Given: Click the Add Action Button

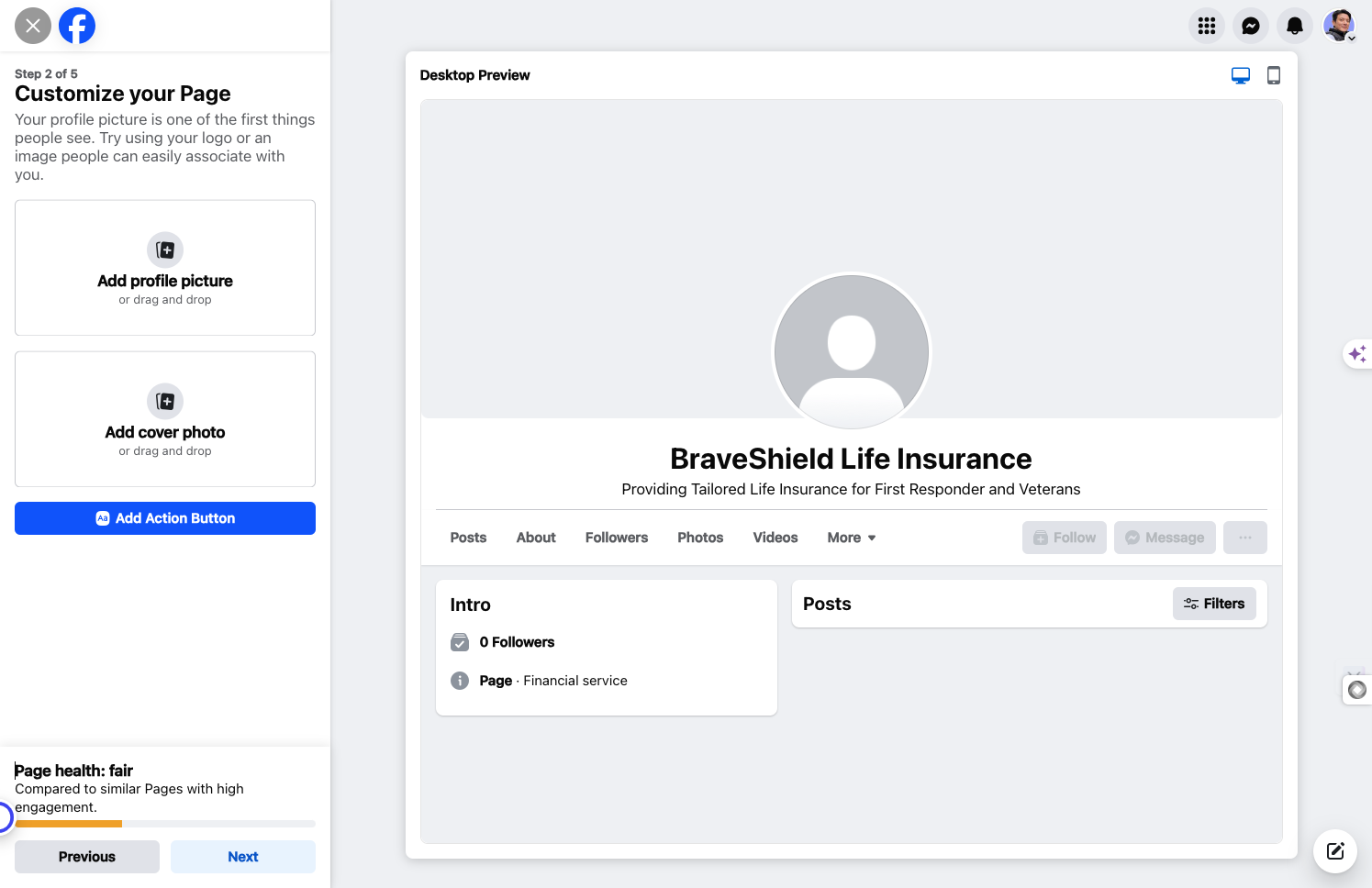Looking at the screenshot, I should point(165,518).
